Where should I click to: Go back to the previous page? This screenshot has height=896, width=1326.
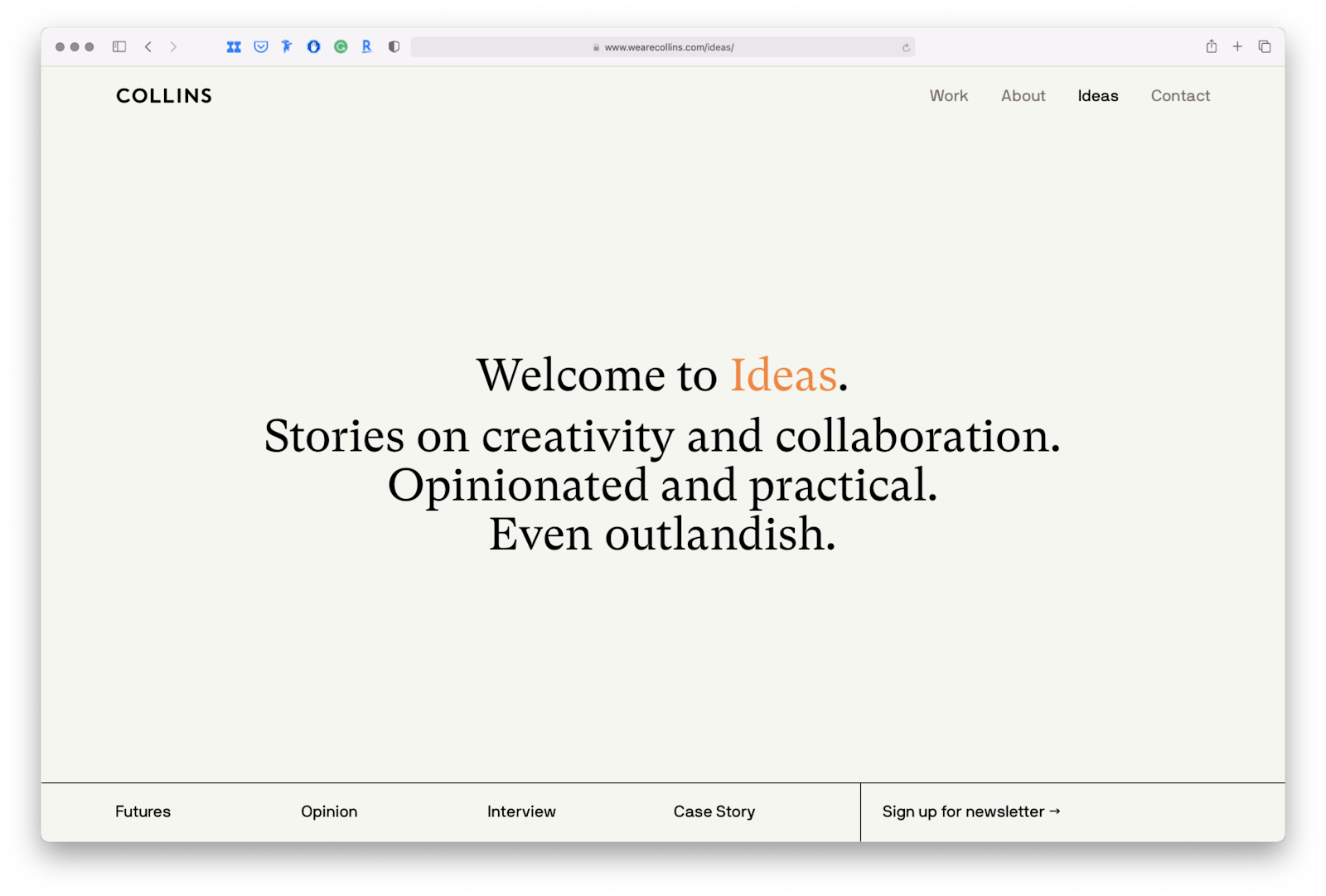pyautogui.click(x=148, y=47)
